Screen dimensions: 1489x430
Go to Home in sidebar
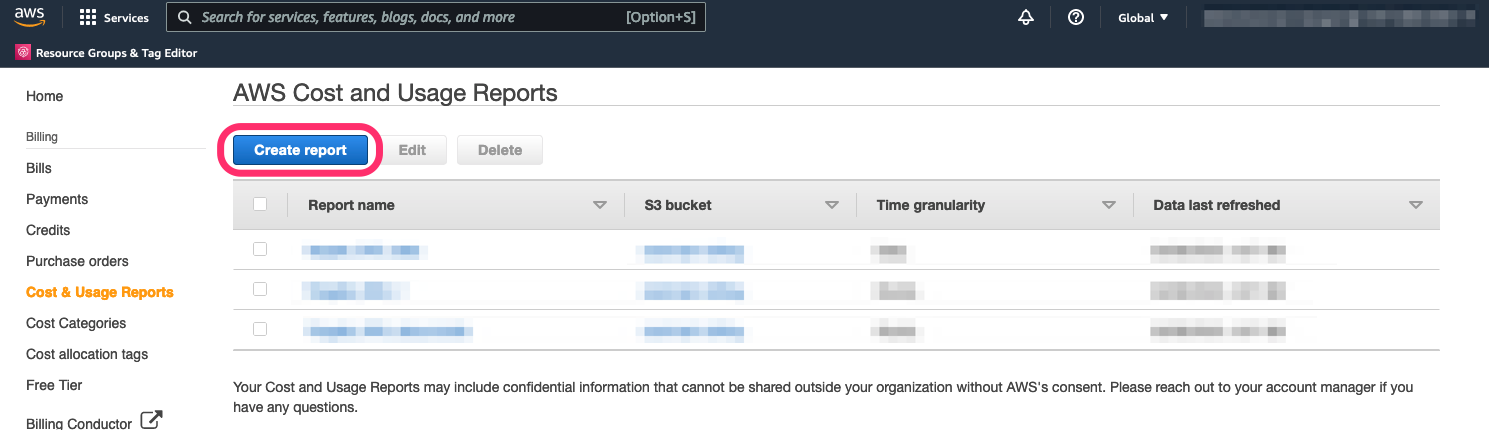(x=44, y=96)
